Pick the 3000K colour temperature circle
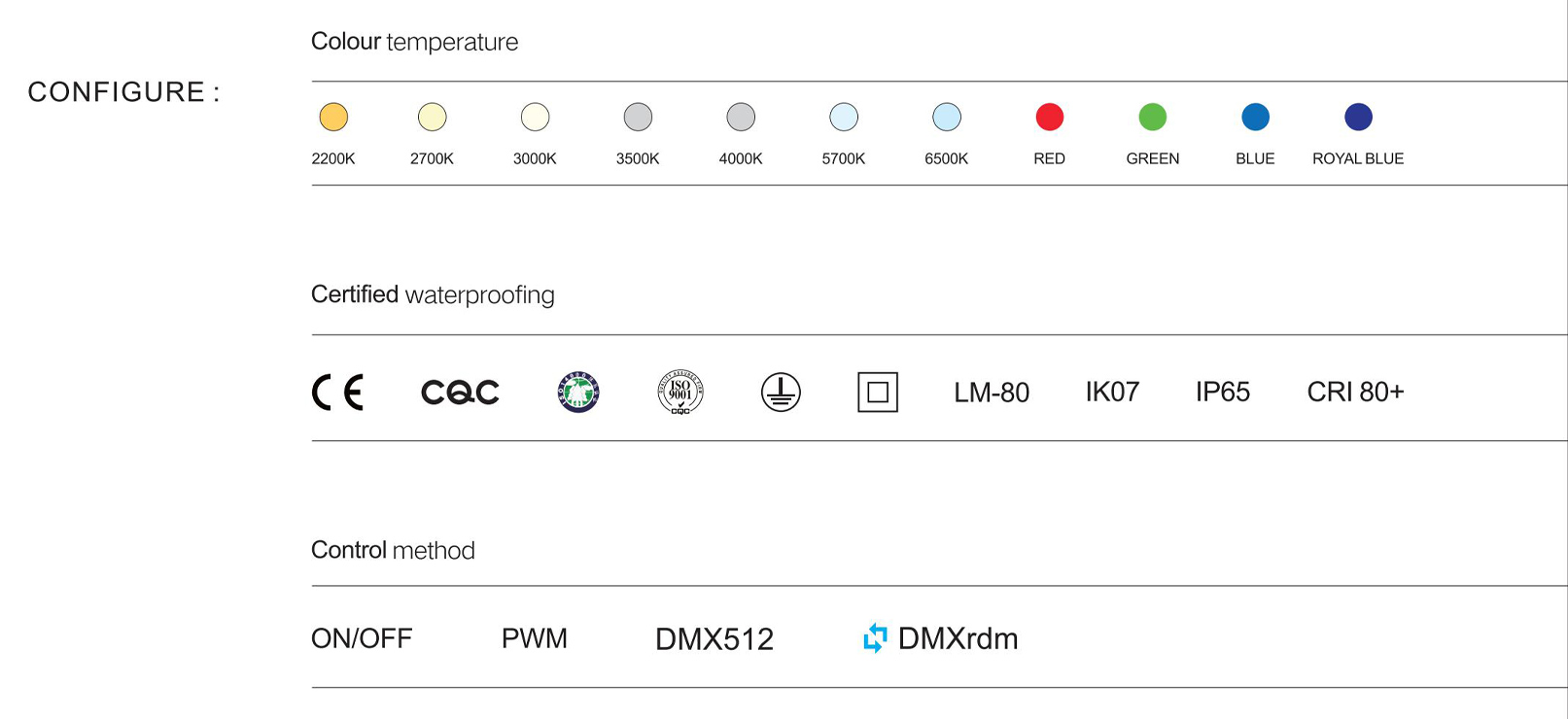Screen dimensions: 1568x719 click(x=535, y=117)
